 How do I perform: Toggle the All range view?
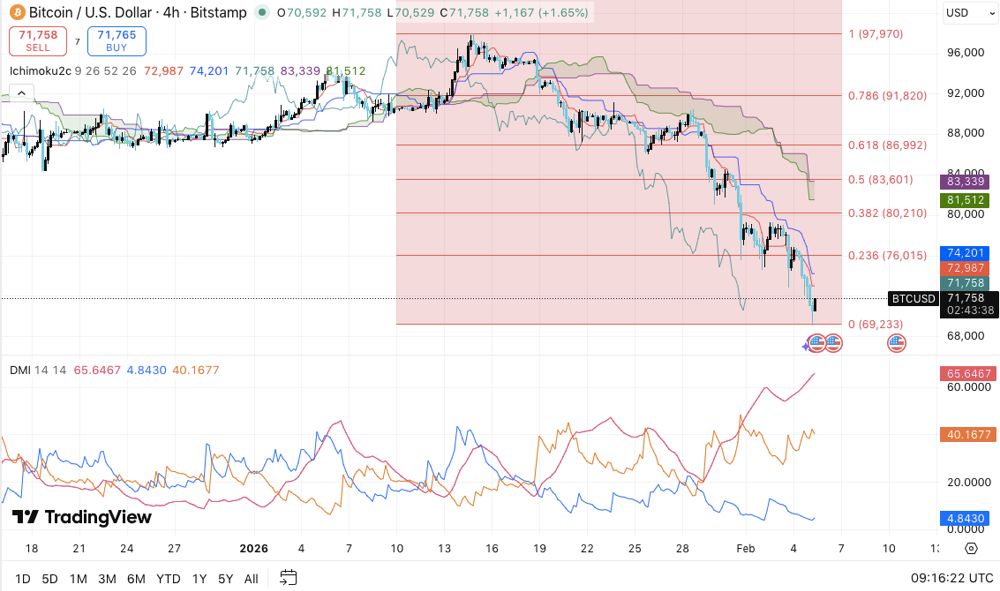(x=251, y=578)
